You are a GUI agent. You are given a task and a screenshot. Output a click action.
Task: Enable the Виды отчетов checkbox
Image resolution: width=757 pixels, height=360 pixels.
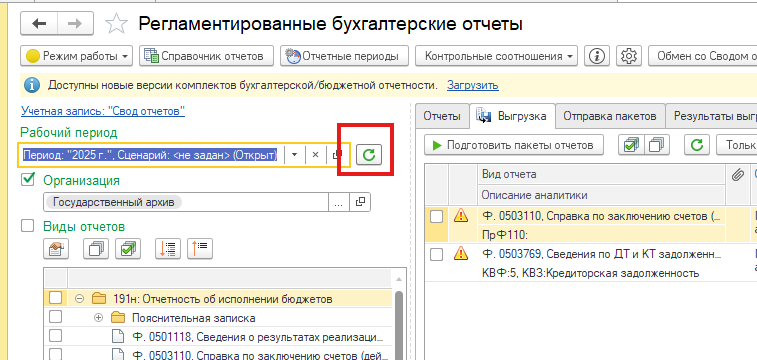click(28, 225)
